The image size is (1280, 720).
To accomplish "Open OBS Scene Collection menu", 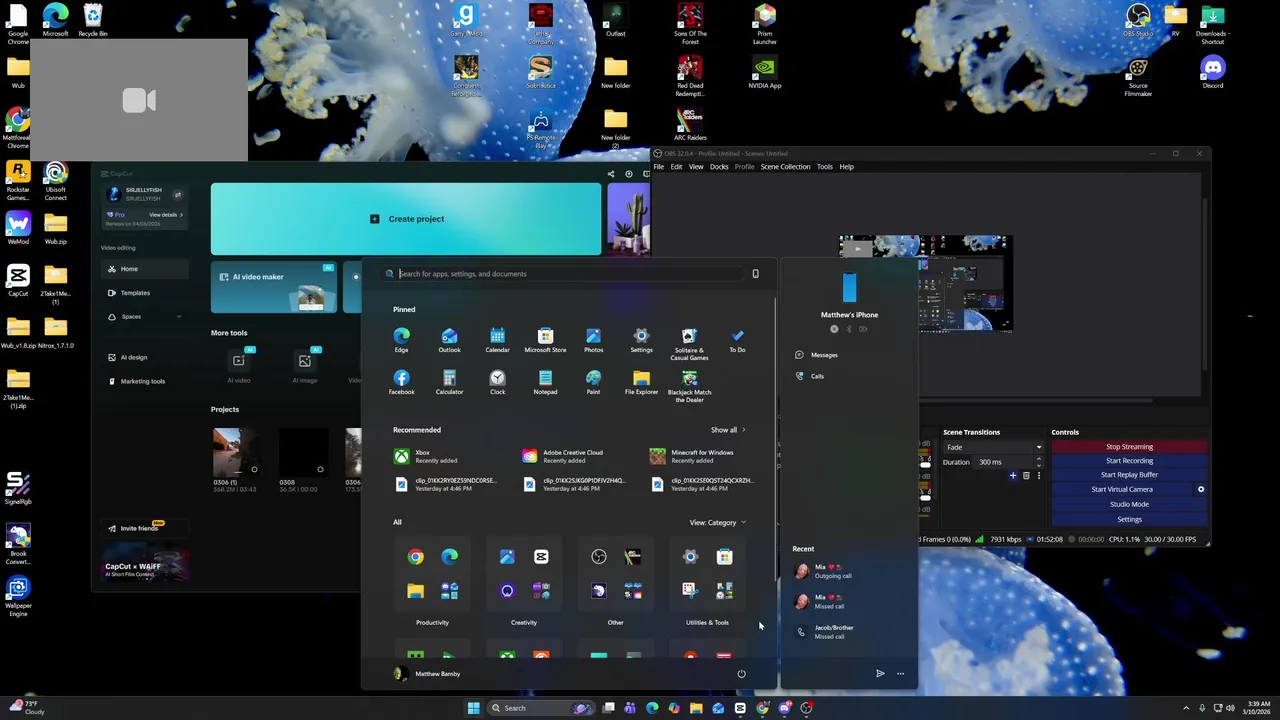I will point(785,167).
